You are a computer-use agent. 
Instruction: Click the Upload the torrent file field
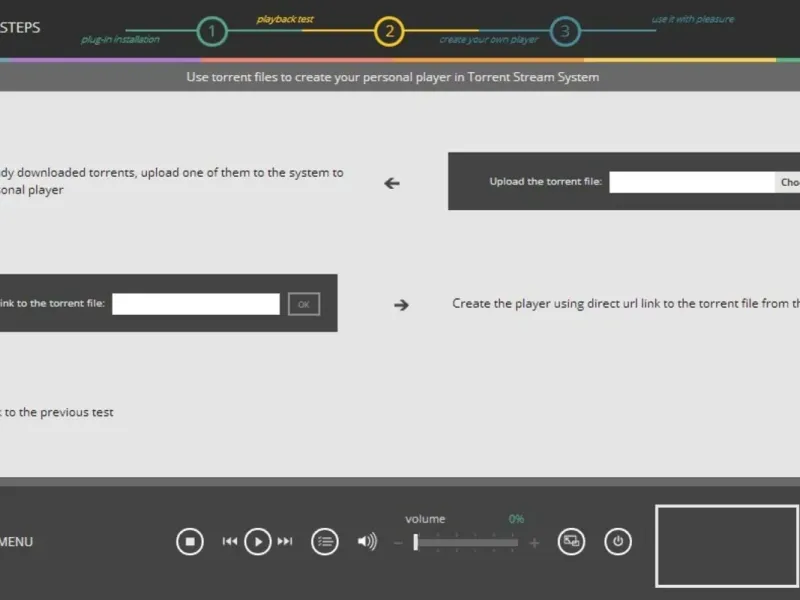click(692, 182)
